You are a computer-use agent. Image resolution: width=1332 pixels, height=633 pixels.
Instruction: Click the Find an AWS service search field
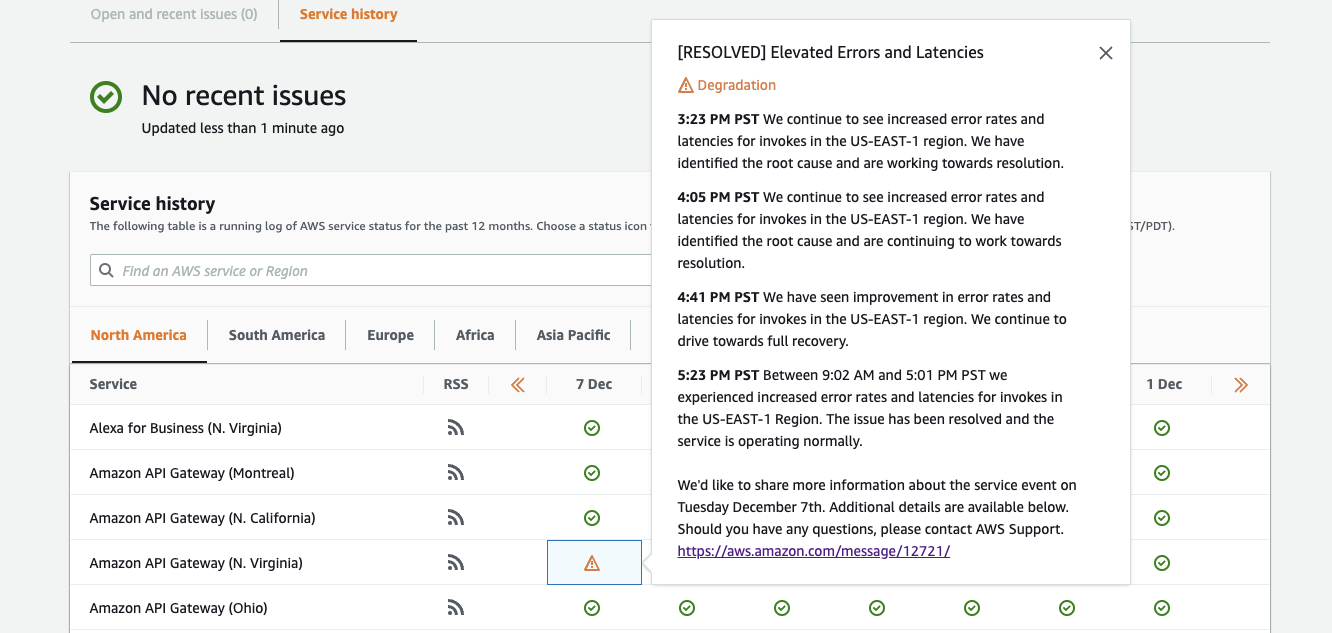coord(380,271)
